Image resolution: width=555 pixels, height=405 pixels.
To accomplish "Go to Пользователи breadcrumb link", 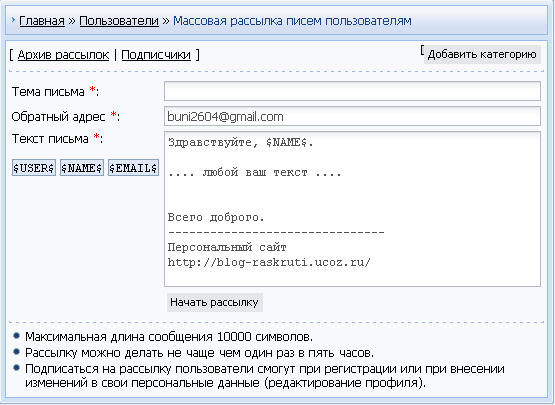I will coord(119,21).
